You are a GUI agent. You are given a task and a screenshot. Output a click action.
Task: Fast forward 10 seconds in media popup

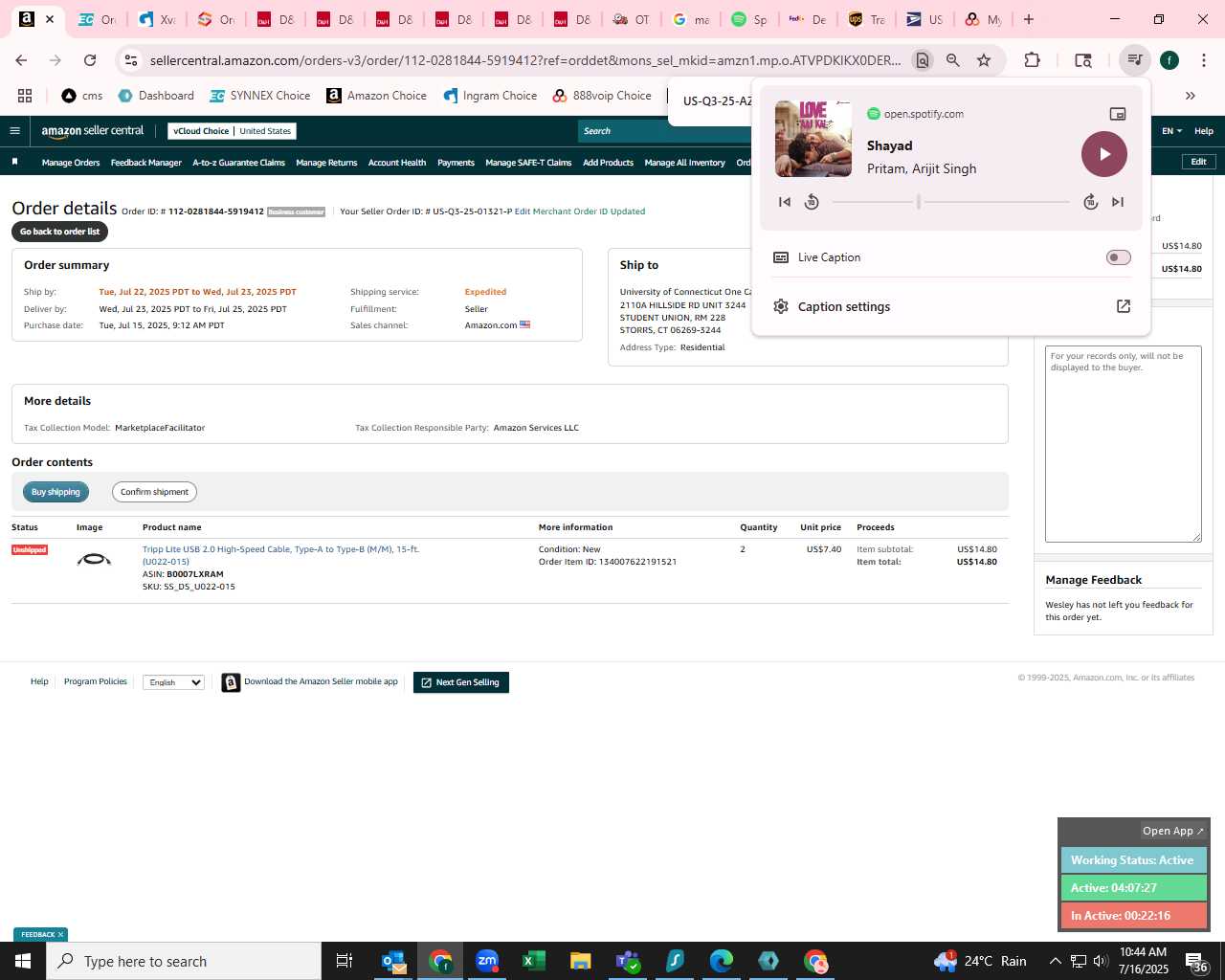[1090, 202]
